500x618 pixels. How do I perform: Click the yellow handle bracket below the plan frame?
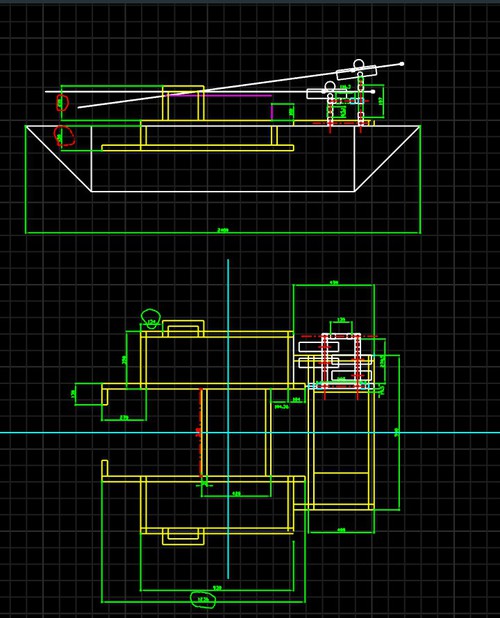point(183,537)
